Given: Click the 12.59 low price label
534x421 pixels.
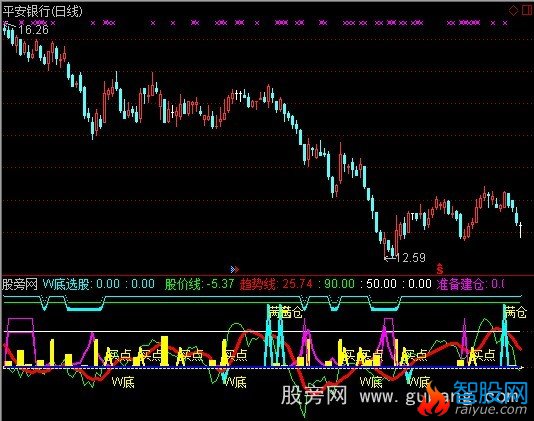Looking at the screenshot, I should [x=411, y=258].
